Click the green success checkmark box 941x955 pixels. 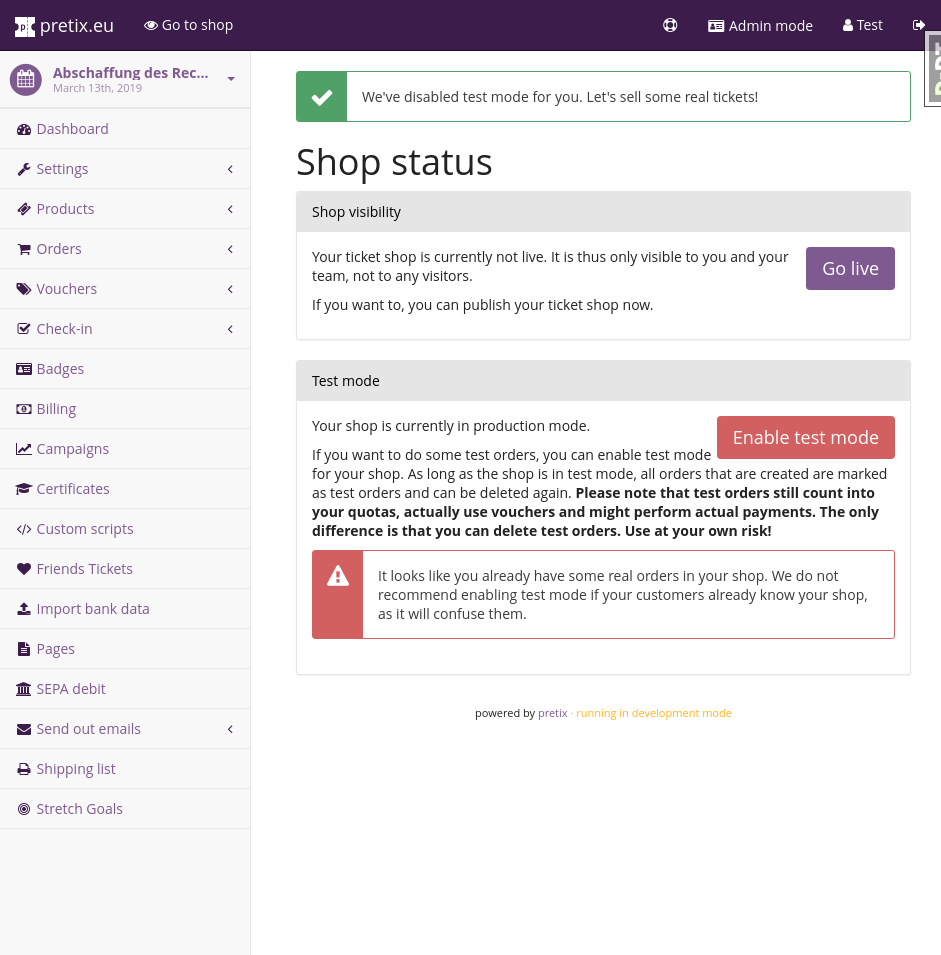coord(322,97)
